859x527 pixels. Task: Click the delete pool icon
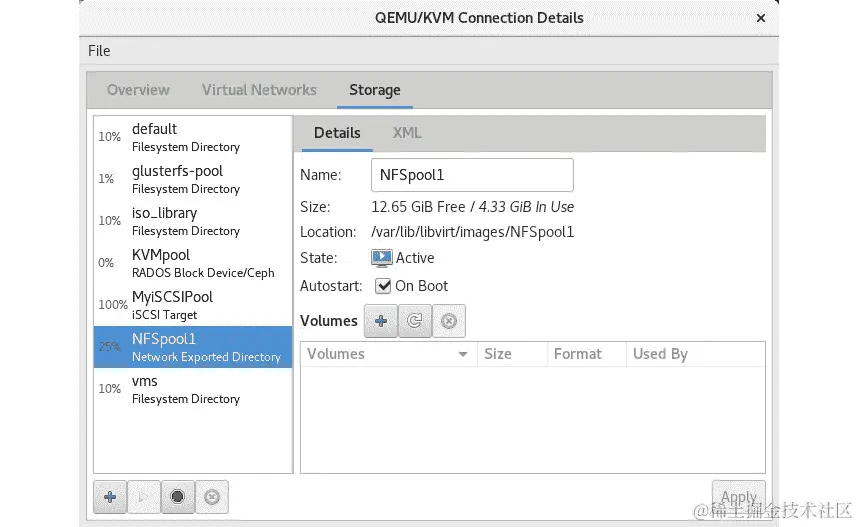(x=211, y=497)
